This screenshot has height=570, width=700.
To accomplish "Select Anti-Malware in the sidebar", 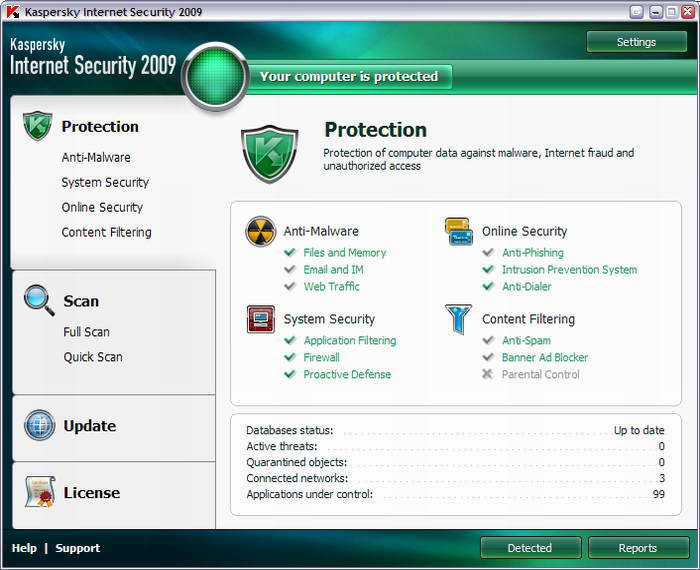I will [x=96, y=158].
